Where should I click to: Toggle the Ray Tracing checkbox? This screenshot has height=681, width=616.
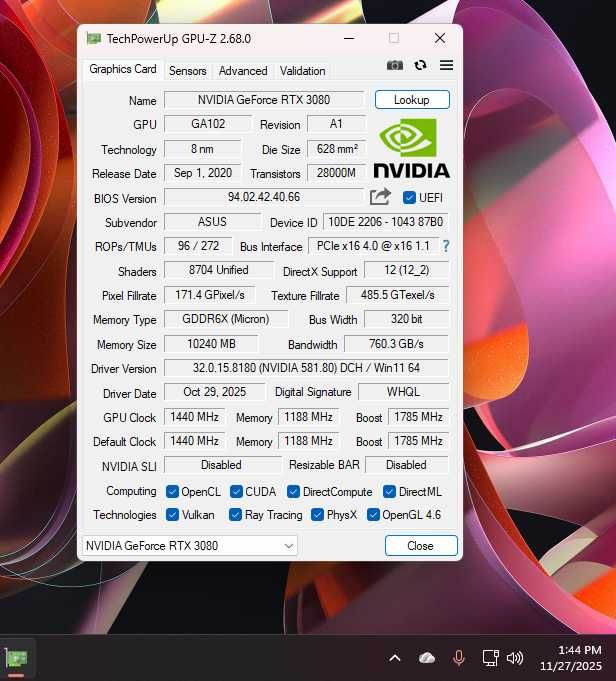point(235,515)
